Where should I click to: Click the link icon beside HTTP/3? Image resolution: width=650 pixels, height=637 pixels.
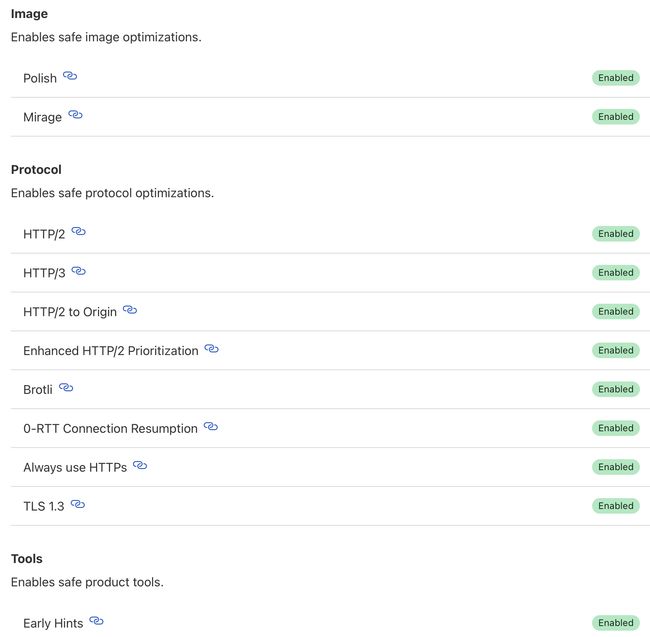(78, 271)
